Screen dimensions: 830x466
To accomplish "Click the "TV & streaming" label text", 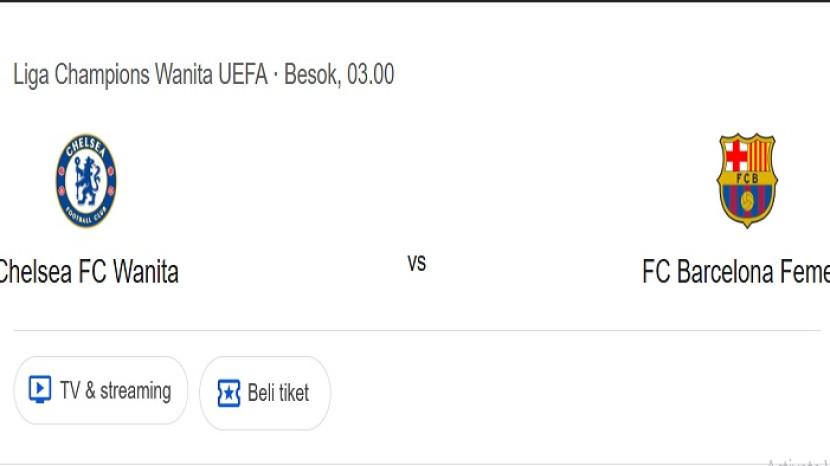I will (x=115, y=390).
